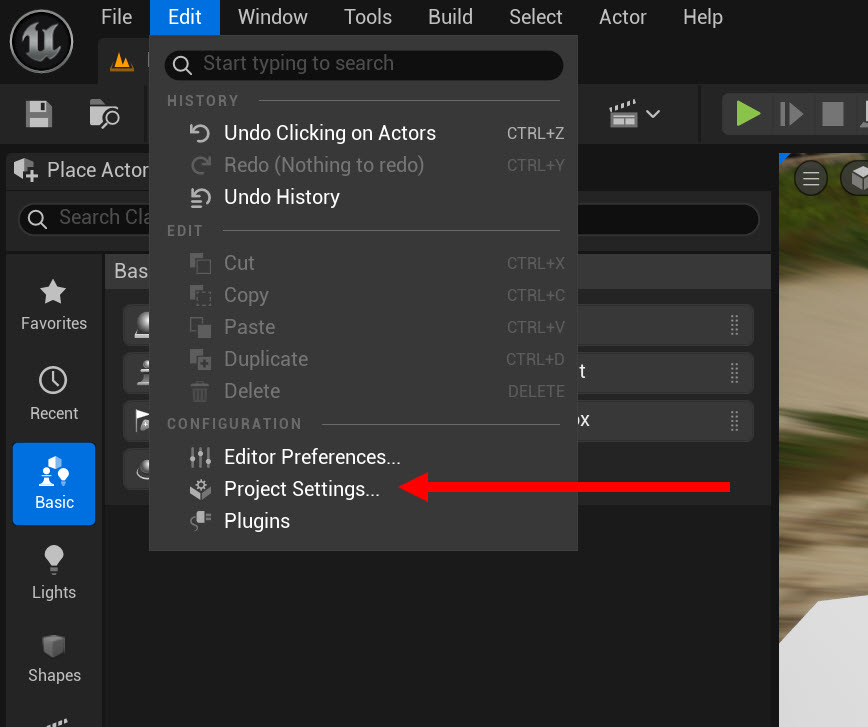The image size is (868, 727).
Task: Click the Editor Preferences sliders icon
Action: (x=200, y=457)
